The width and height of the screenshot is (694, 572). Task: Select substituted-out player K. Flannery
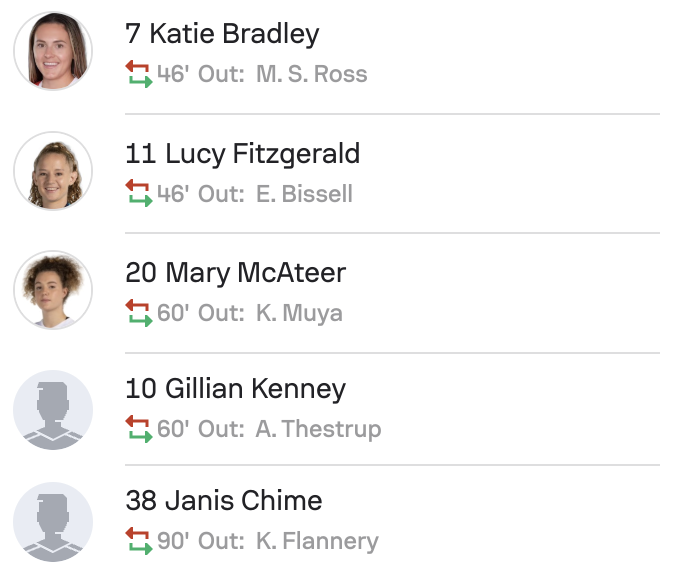tap(317, 543)
